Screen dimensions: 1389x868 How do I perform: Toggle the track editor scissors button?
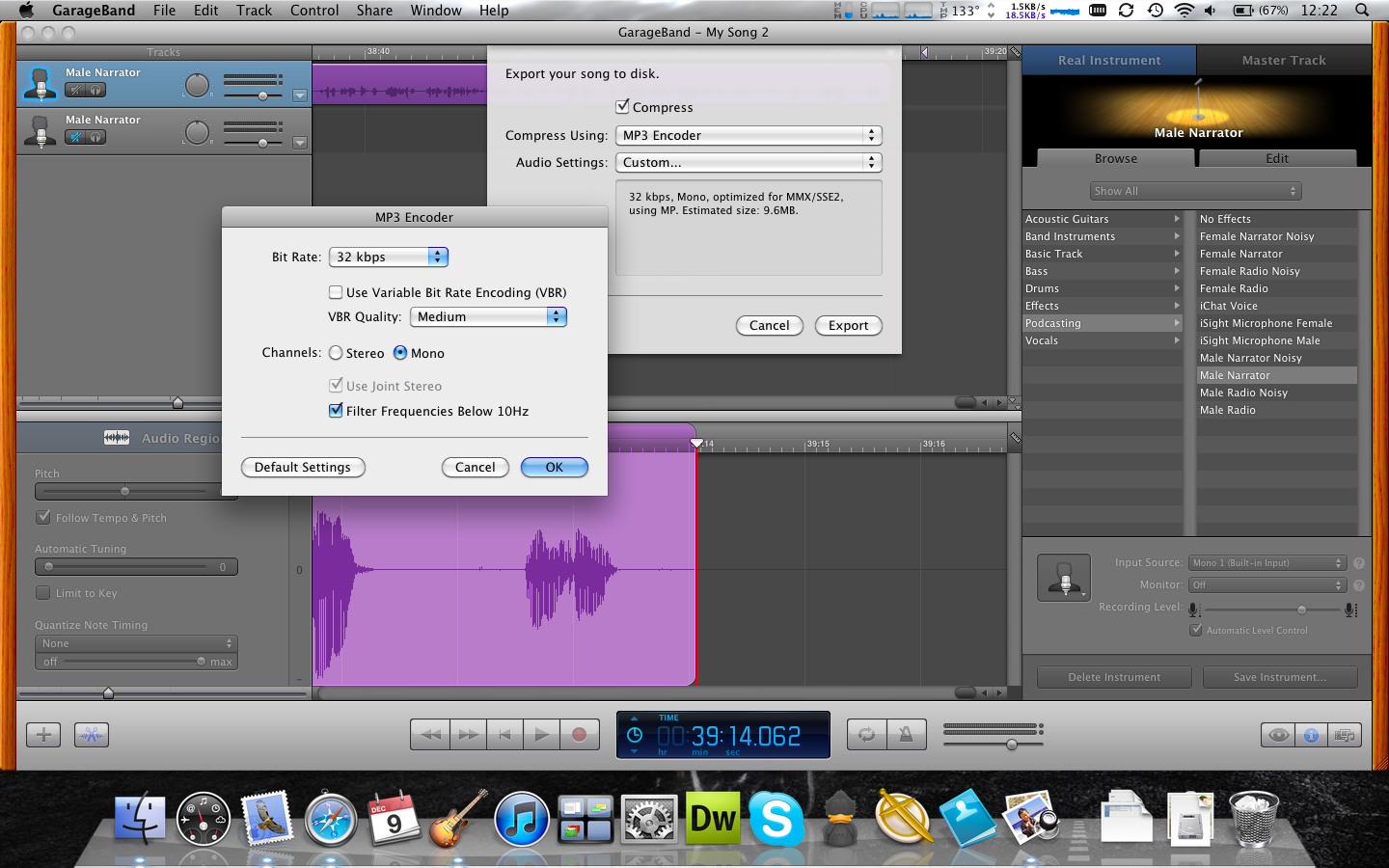coord(92,735)
